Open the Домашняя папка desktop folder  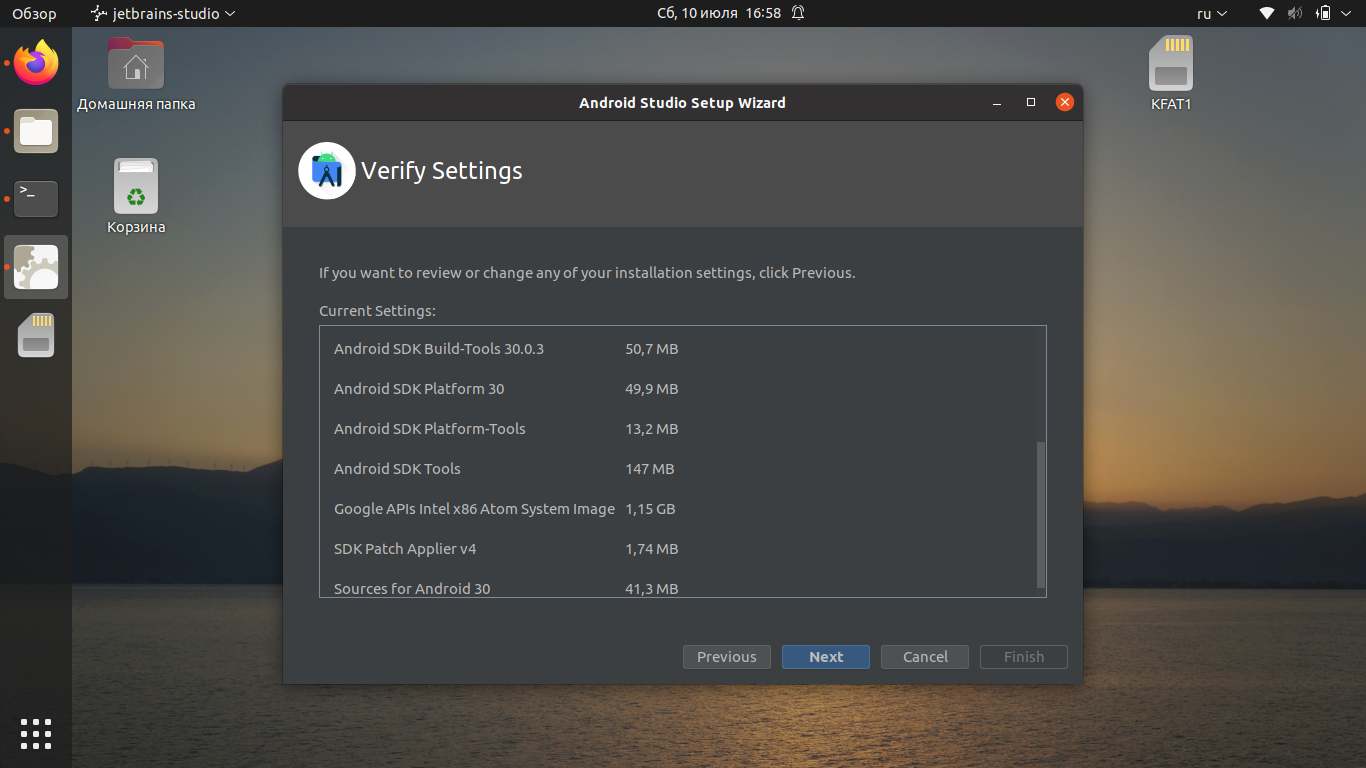(136, 74)
